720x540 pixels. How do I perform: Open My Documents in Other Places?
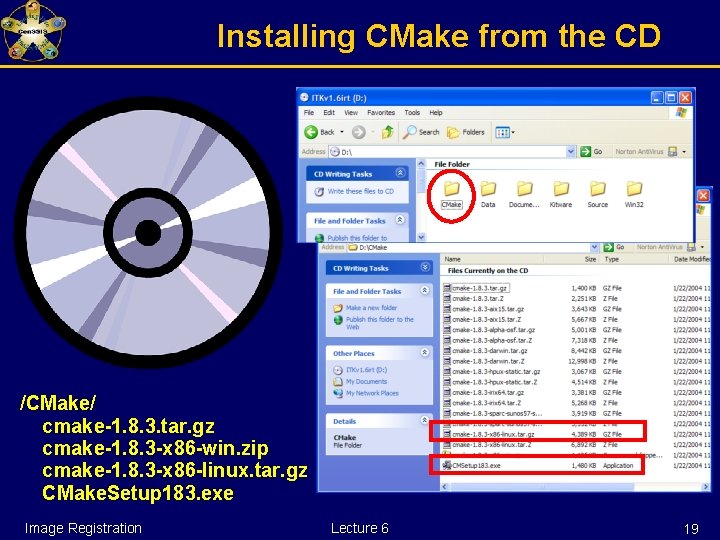[x=366, y=382]
